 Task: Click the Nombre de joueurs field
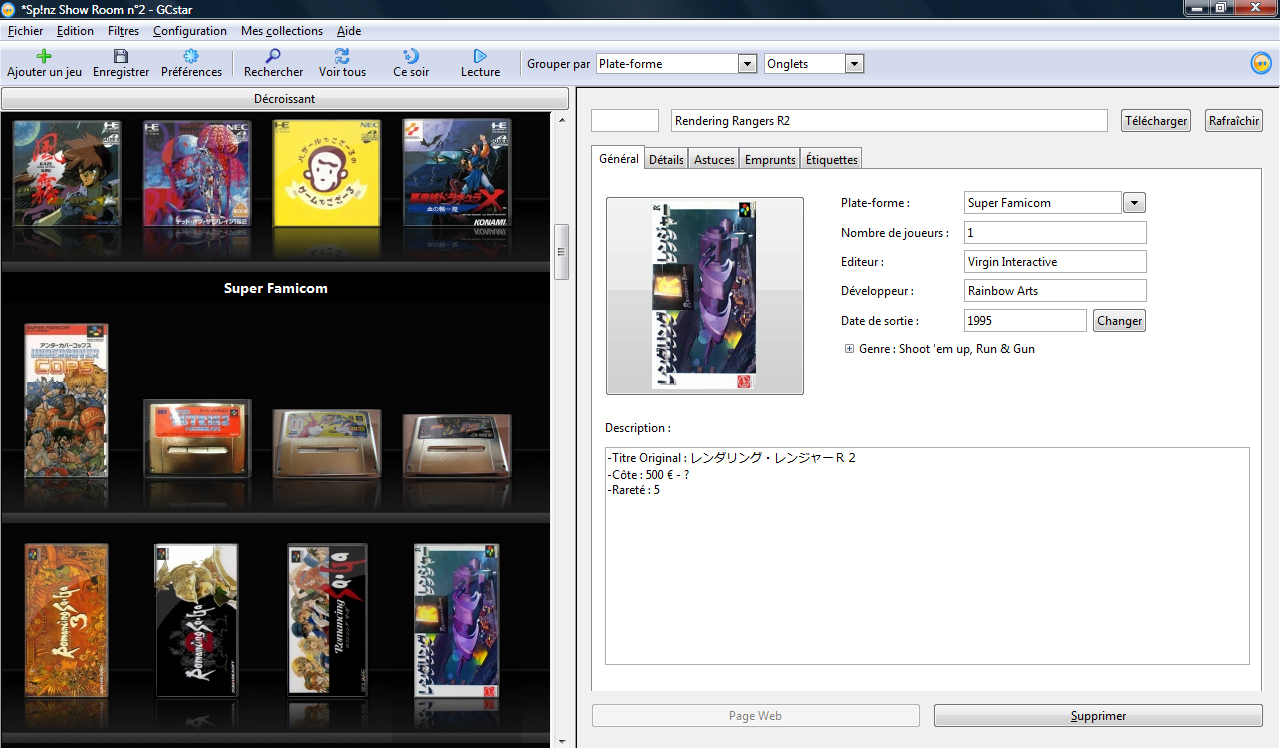click(x=1055, y=232)
